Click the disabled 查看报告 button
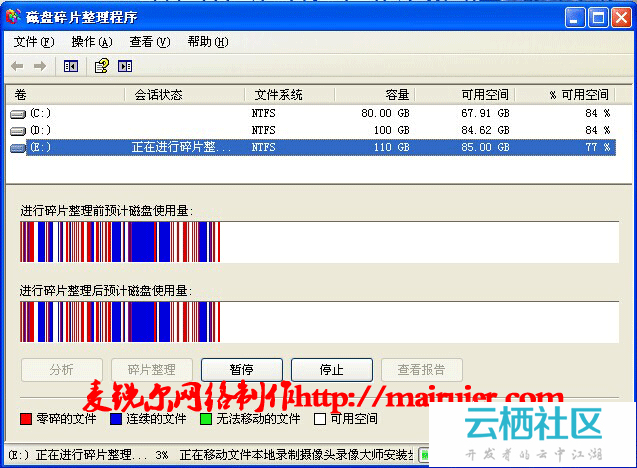The height and width of the screenshot is (468, 637). (422, 370)
